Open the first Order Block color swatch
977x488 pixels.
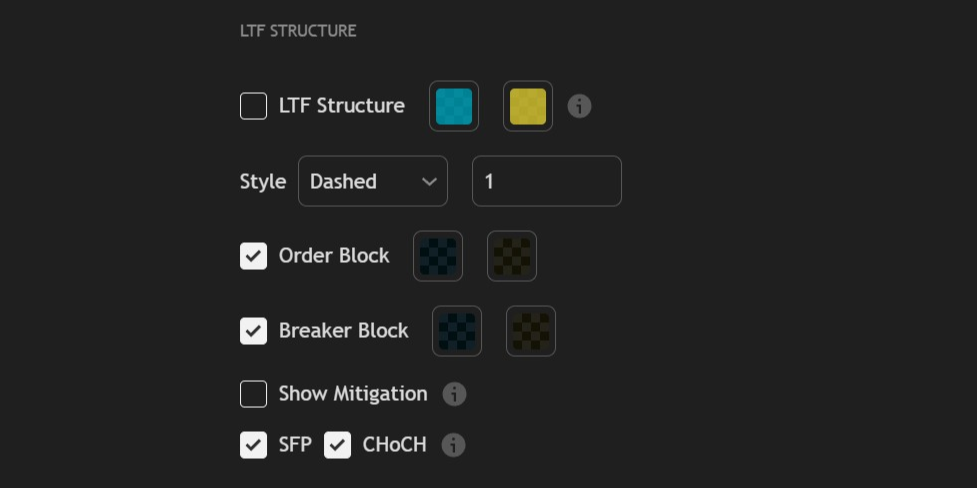click(438, 256)
